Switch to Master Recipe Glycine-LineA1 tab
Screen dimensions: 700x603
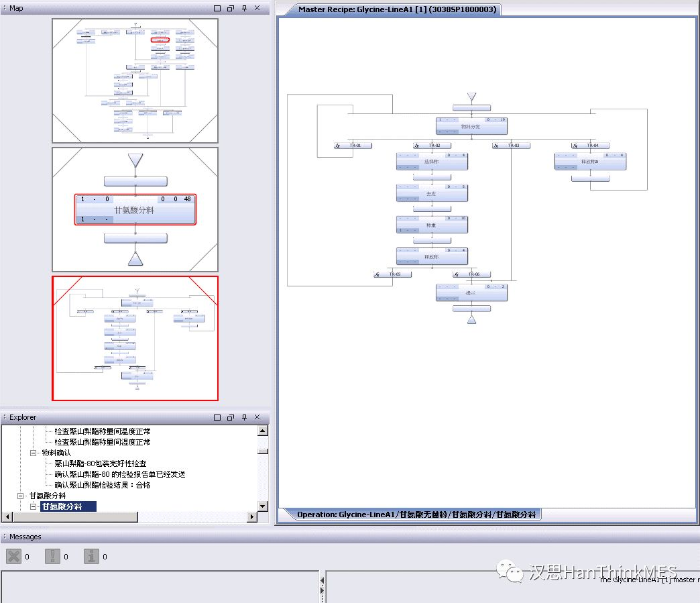(398, 9)
